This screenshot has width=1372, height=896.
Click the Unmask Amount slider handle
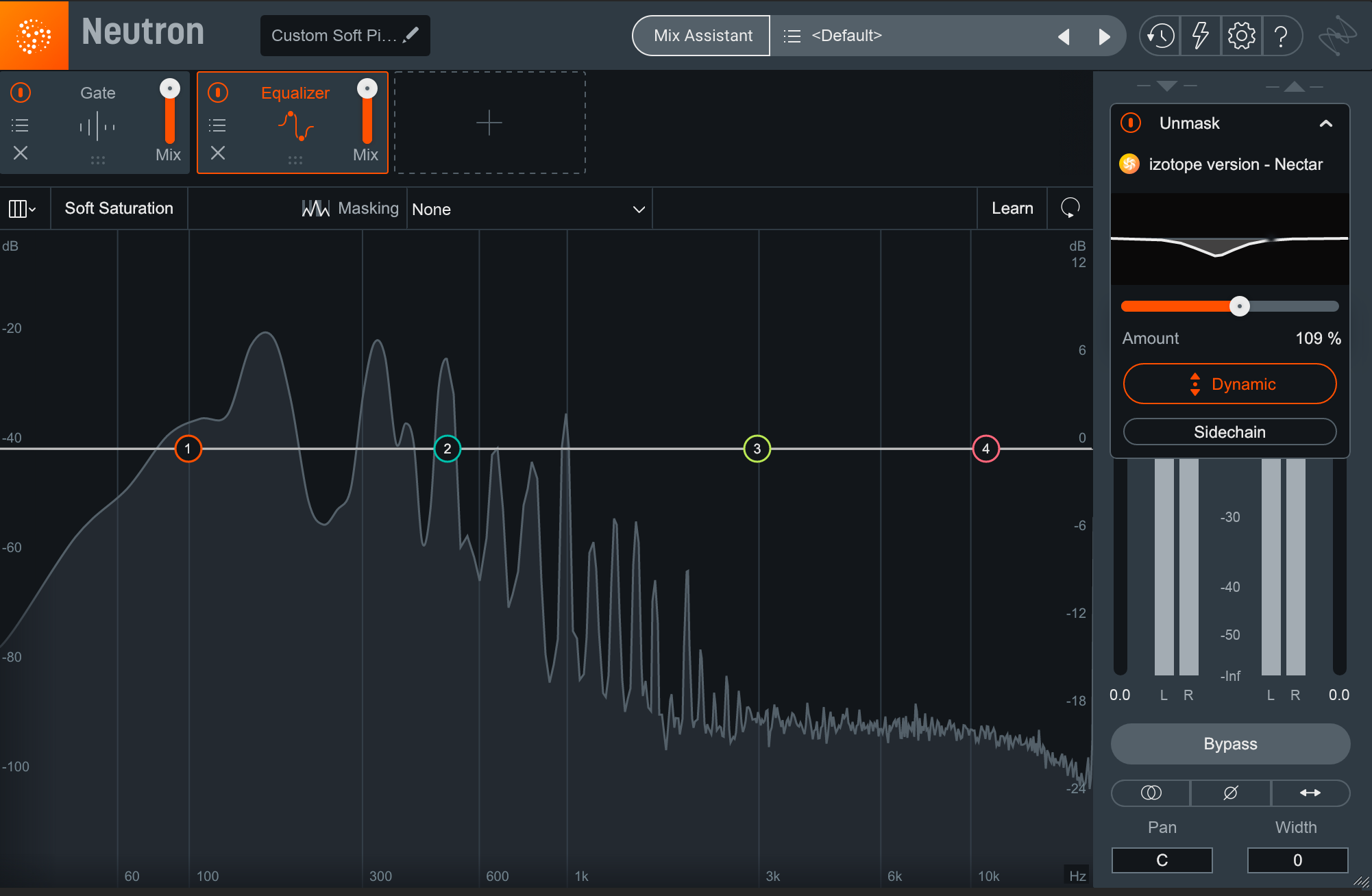pyautogui.click(x=1239, y=306)
